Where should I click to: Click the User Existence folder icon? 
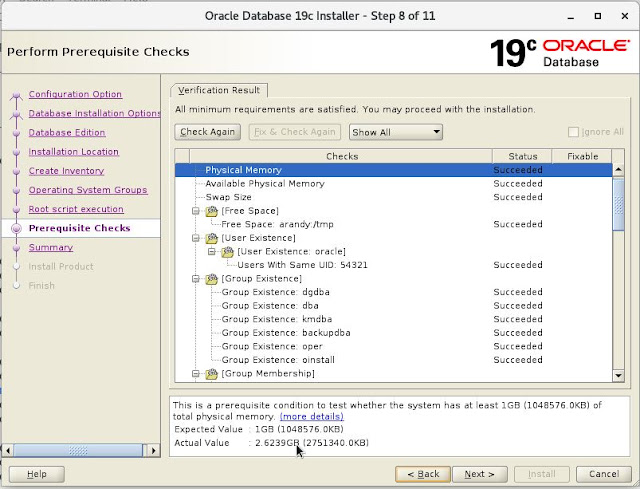tap(211, 238)
